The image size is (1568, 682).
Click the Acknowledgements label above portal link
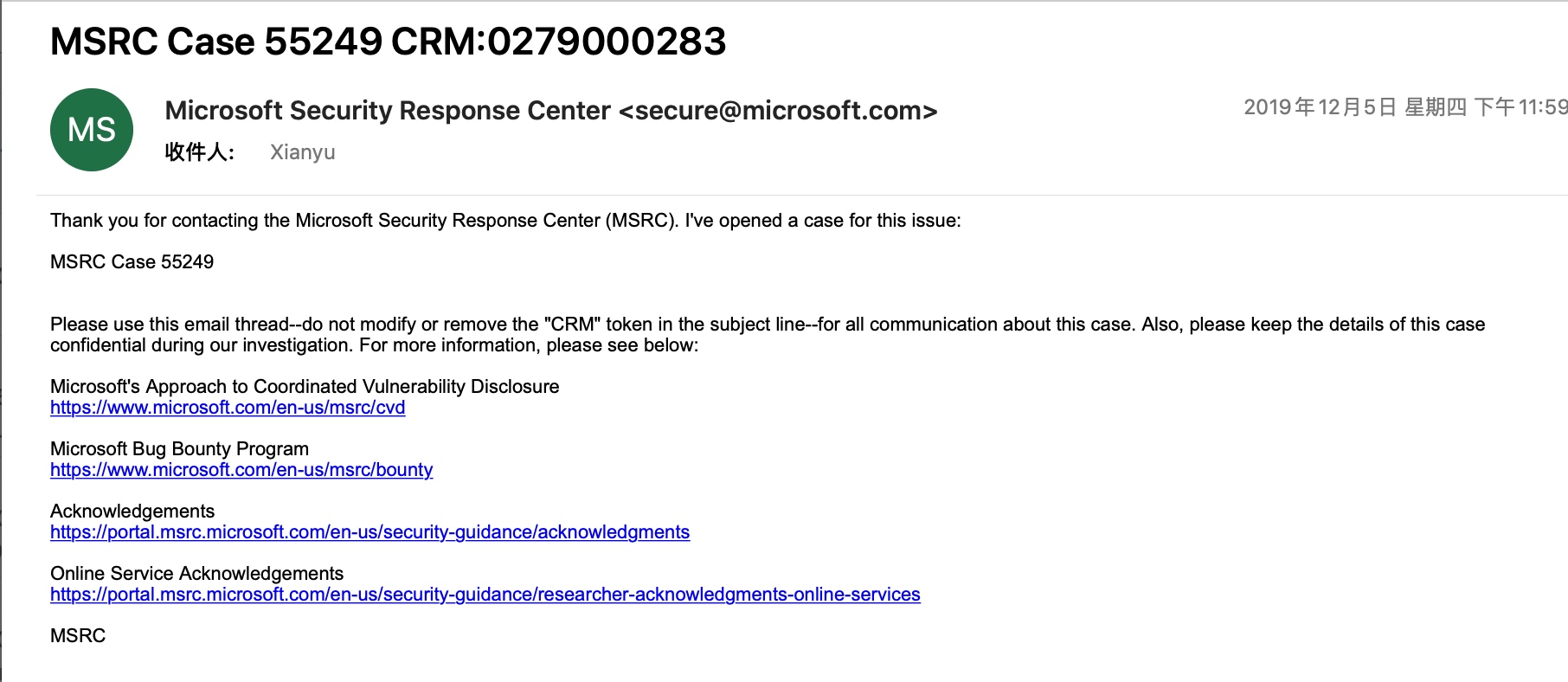[132, 511]
